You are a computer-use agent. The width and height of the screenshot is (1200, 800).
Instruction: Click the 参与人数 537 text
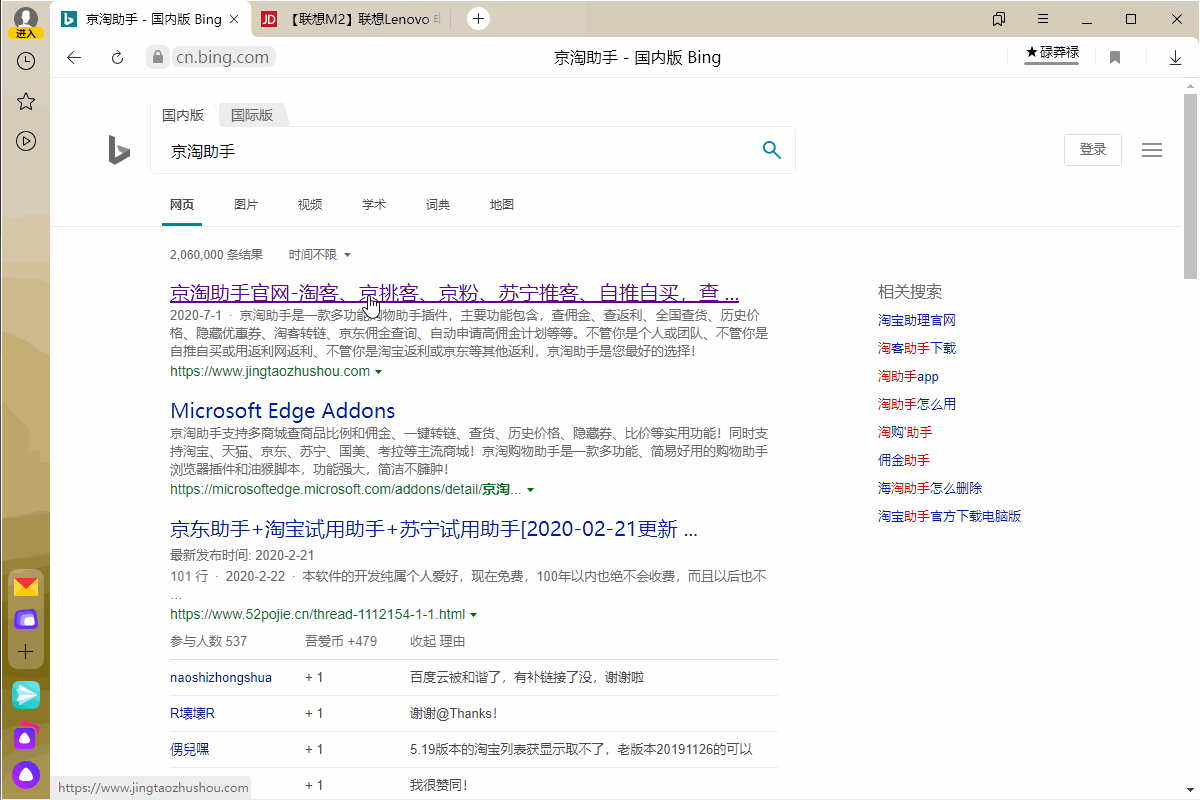(x=209, y=641)
